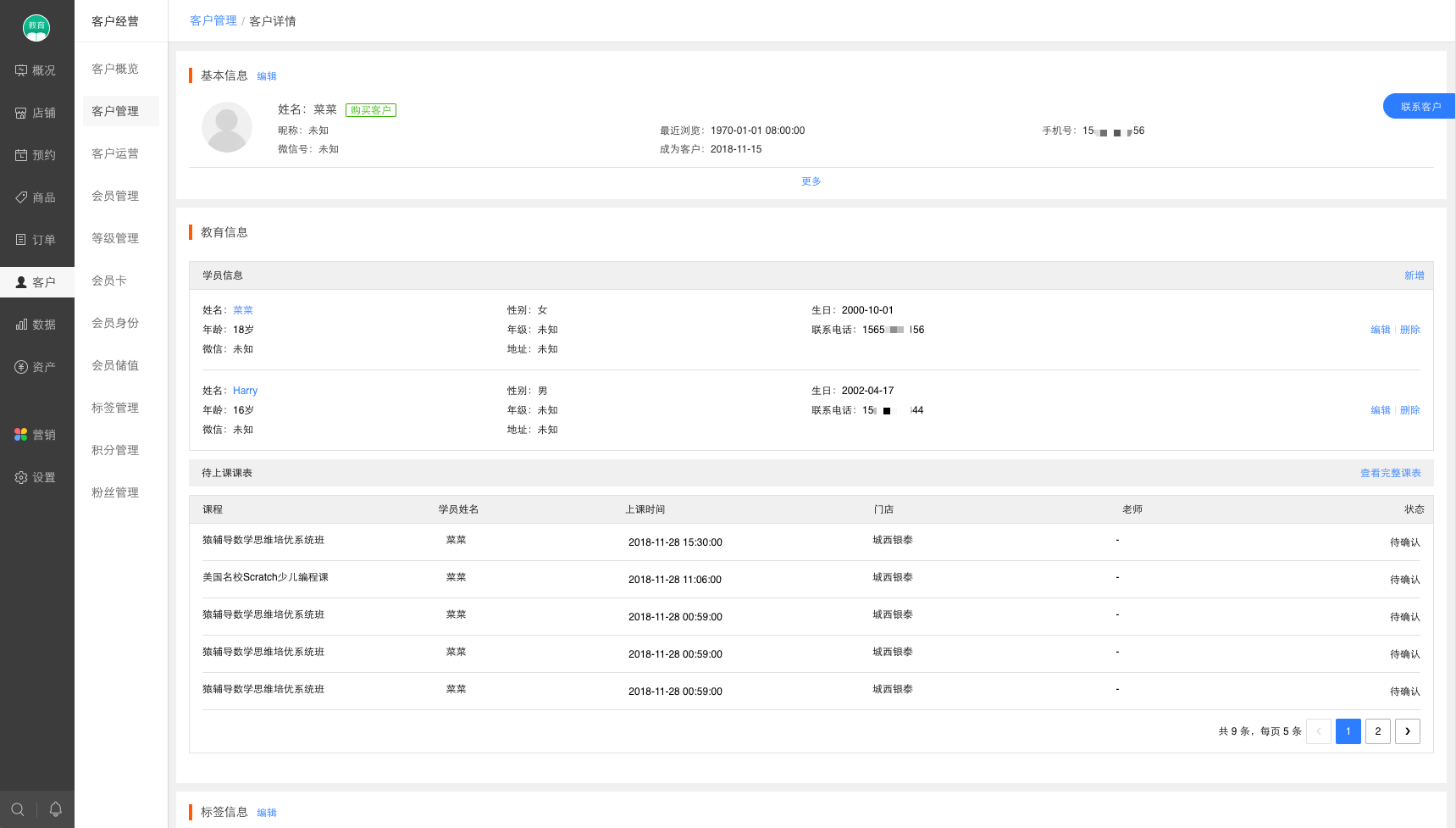1456x828 pixels.
Task: Click the 状态 column header
Action: [1414, 509]
